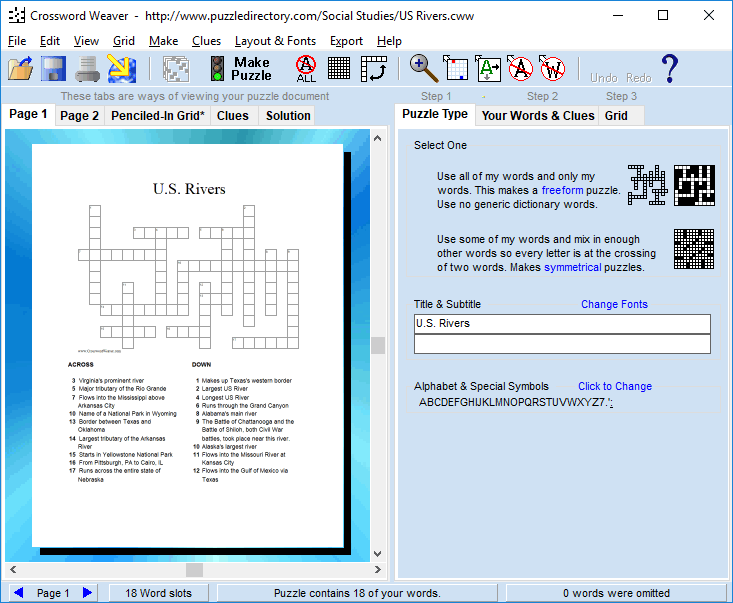Save the puzzle with the floppy disk icon
The width and height of the screenshot is (733, 603).
(x=54, y=69)
